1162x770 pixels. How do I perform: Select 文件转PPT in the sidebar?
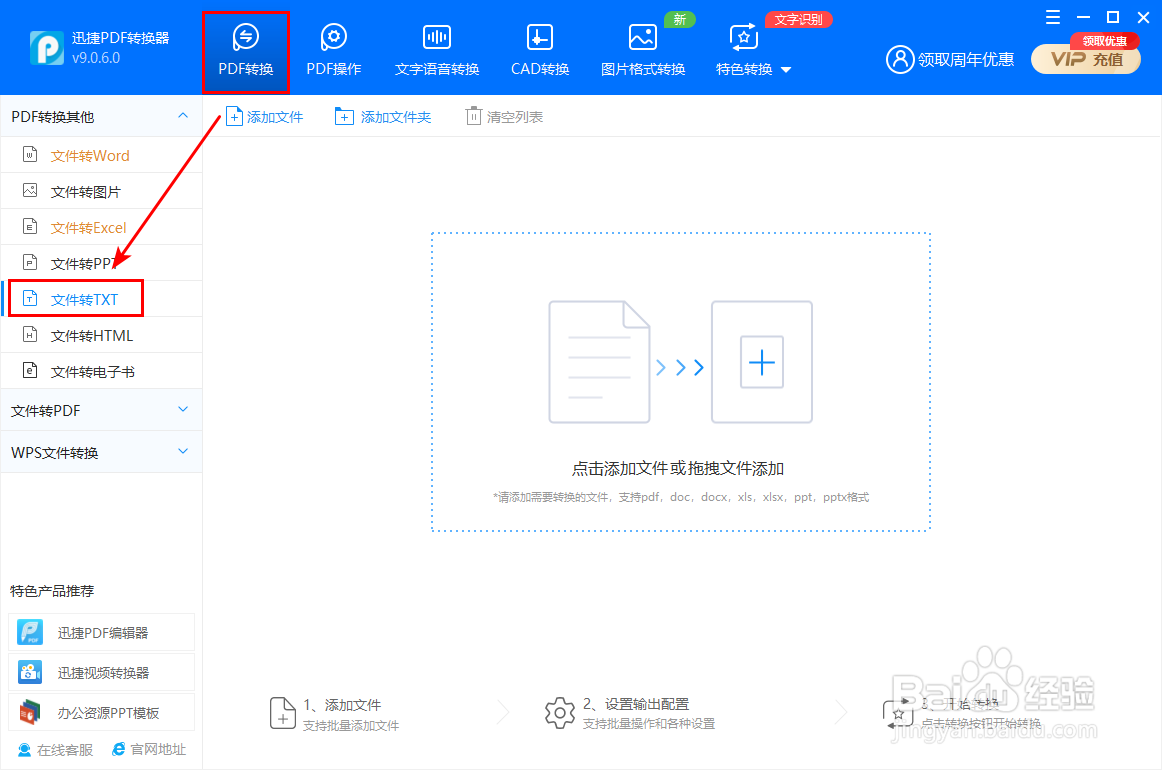coord(102,264)
